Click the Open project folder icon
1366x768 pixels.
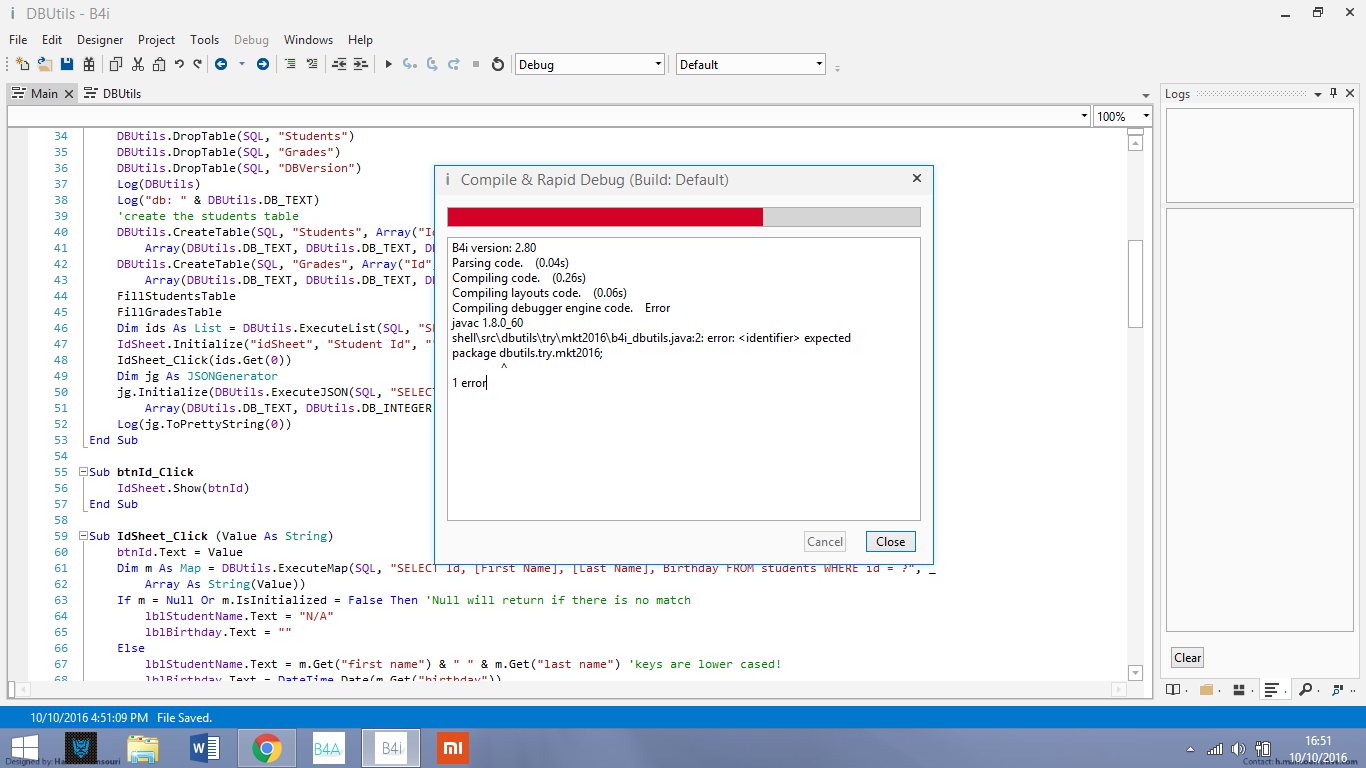pos(45,64)
